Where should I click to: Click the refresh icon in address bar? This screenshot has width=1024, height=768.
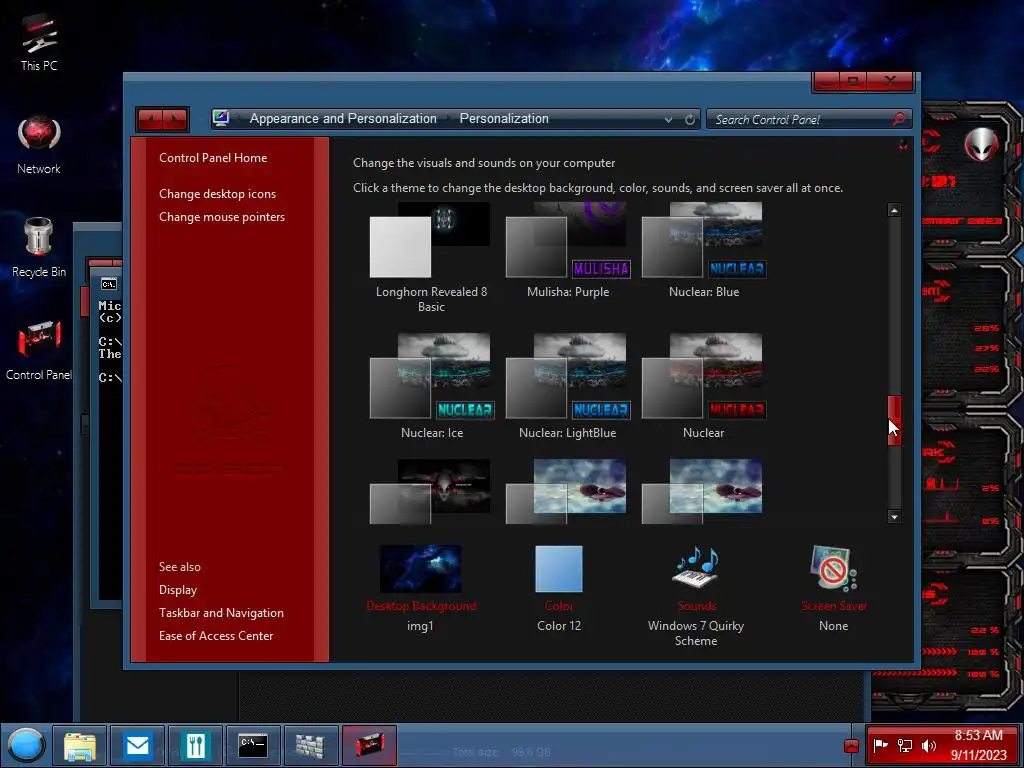click(690, 120)
